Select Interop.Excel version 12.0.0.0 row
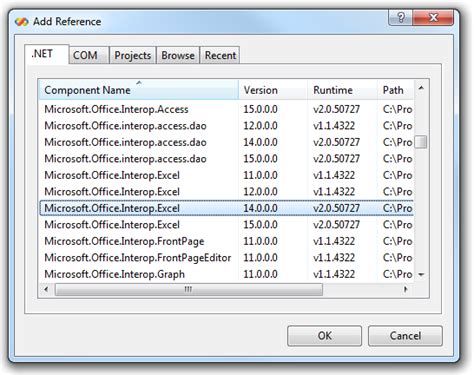Screen dimensions: 474x375 227,192
